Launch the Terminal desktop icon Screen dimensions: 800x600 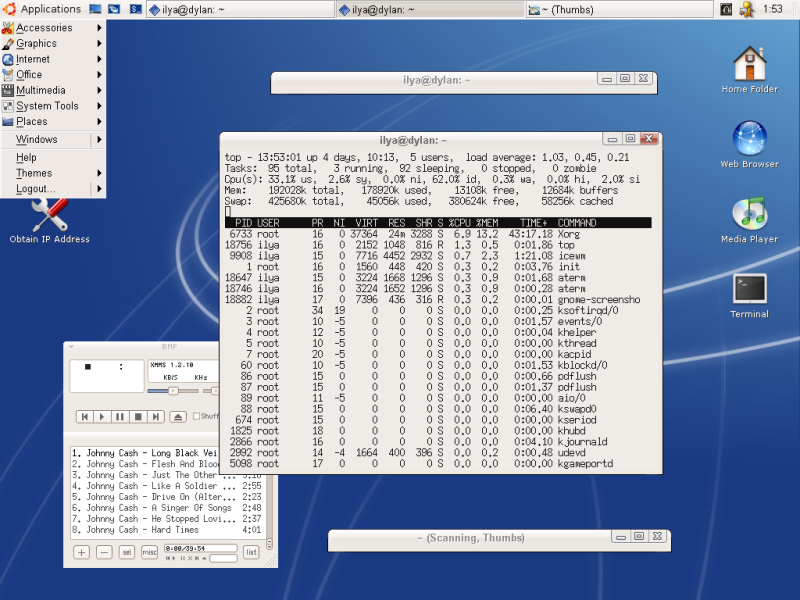pos(749,295)
